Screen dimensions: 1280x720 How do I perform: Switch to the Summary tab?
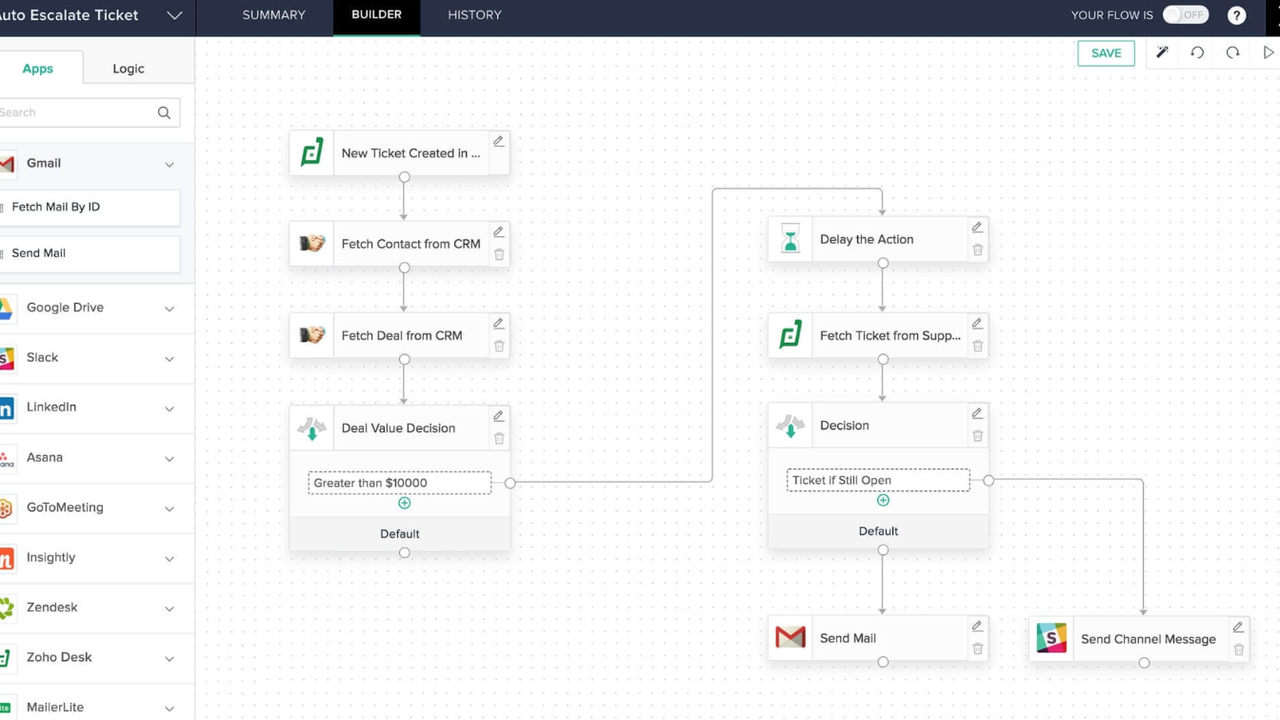(x=274, y=15)
